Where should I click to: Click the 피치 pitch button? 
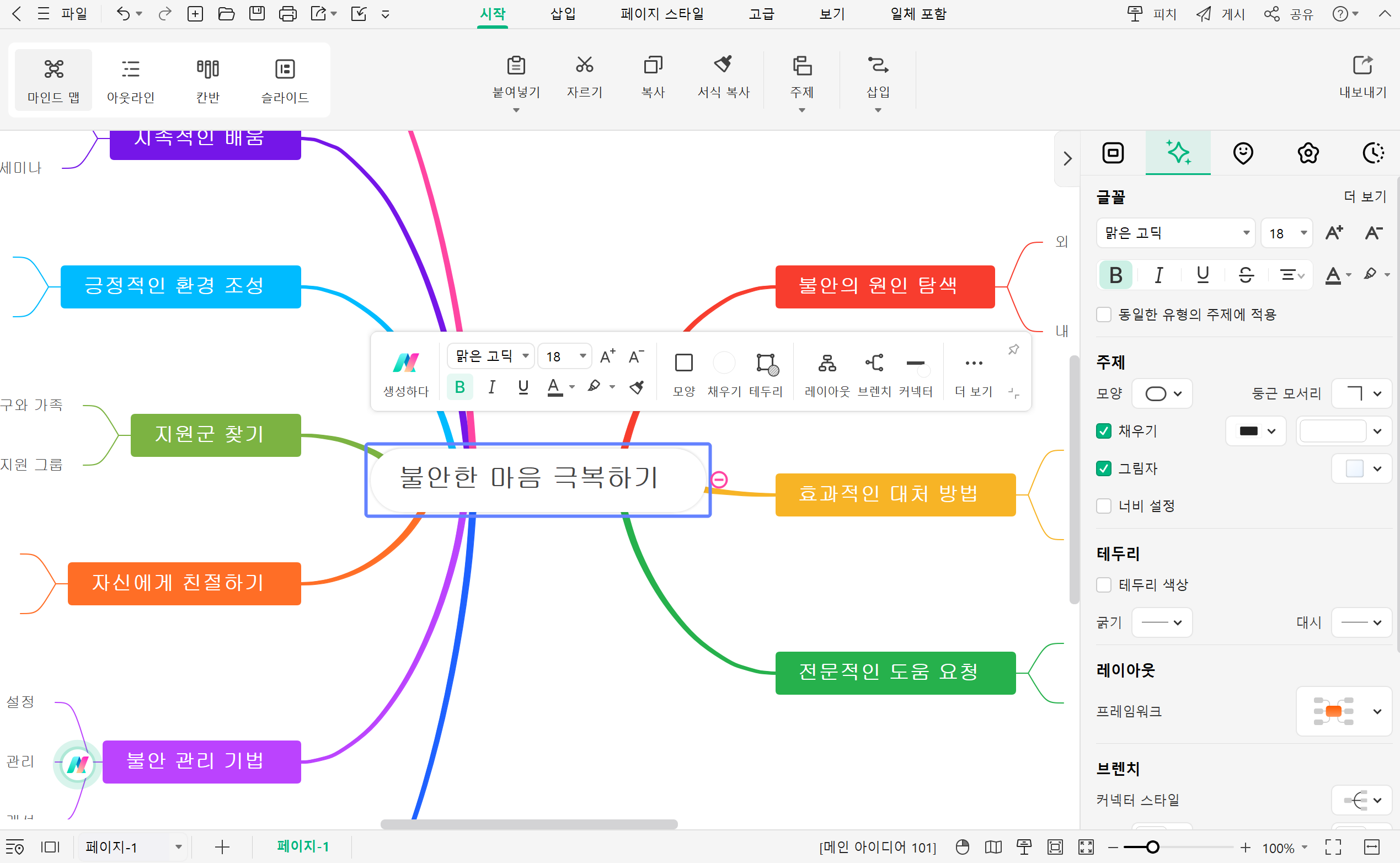click(1151, 14)
